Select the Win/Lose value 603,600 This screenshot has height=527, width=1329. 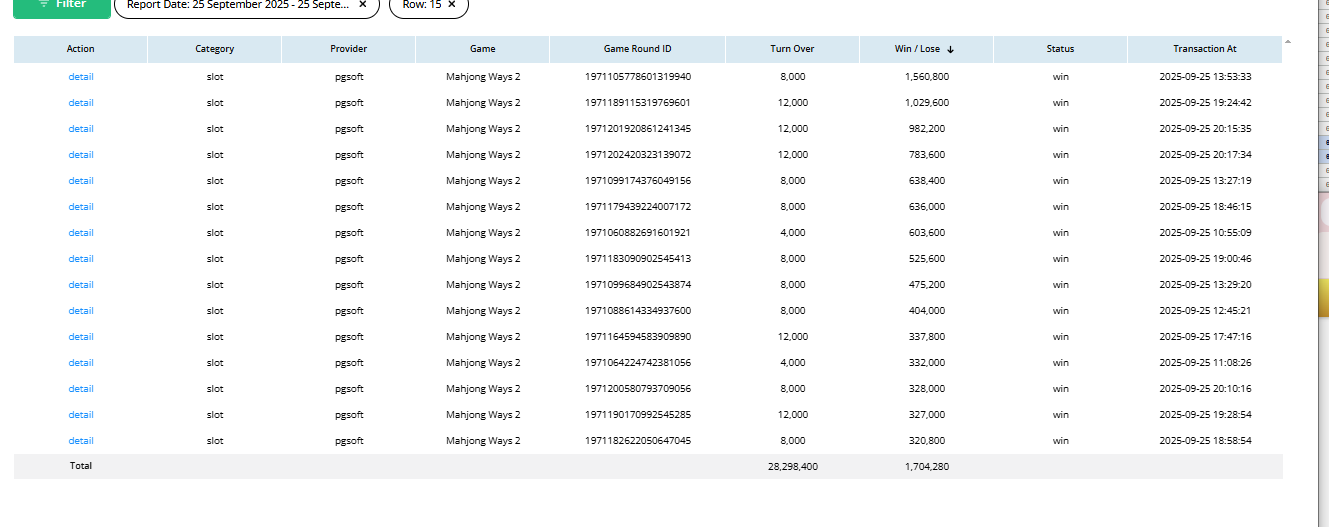click(927, 232)
